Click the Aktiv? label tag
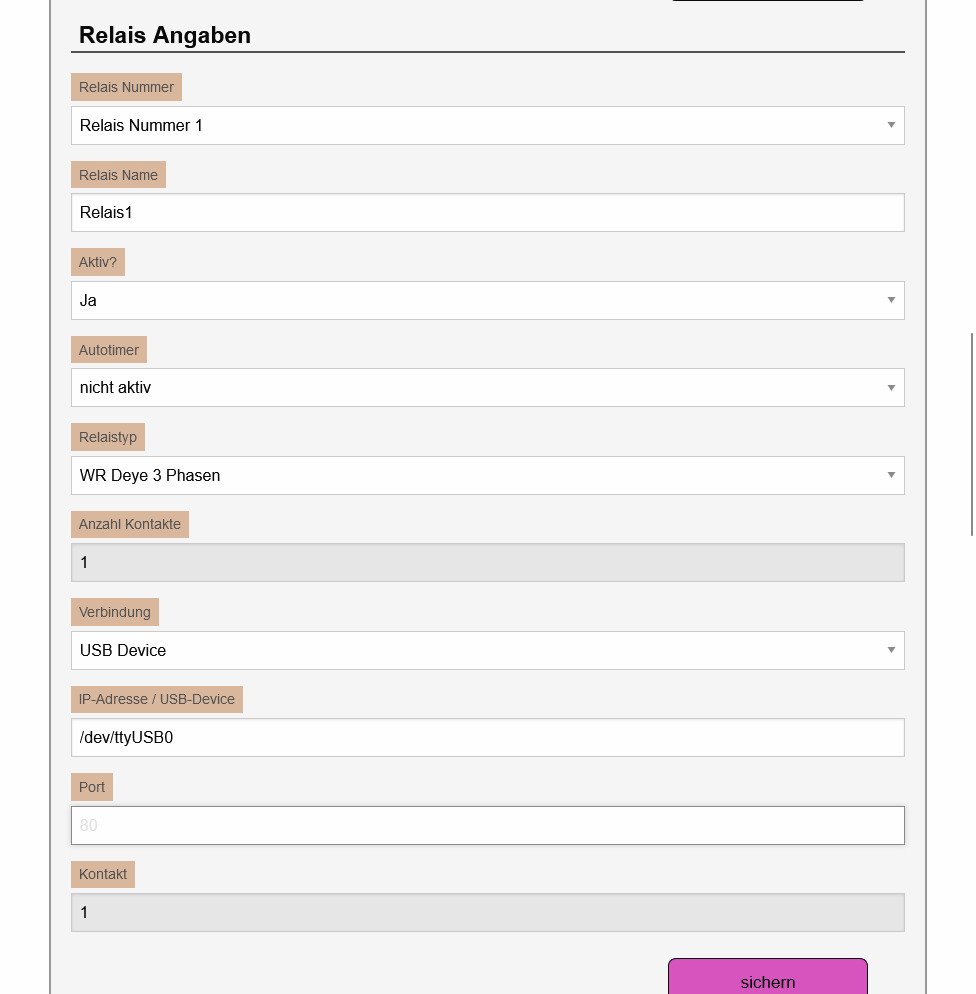Image resolution: width=976 pixels, height=994 pixels. 98,262
